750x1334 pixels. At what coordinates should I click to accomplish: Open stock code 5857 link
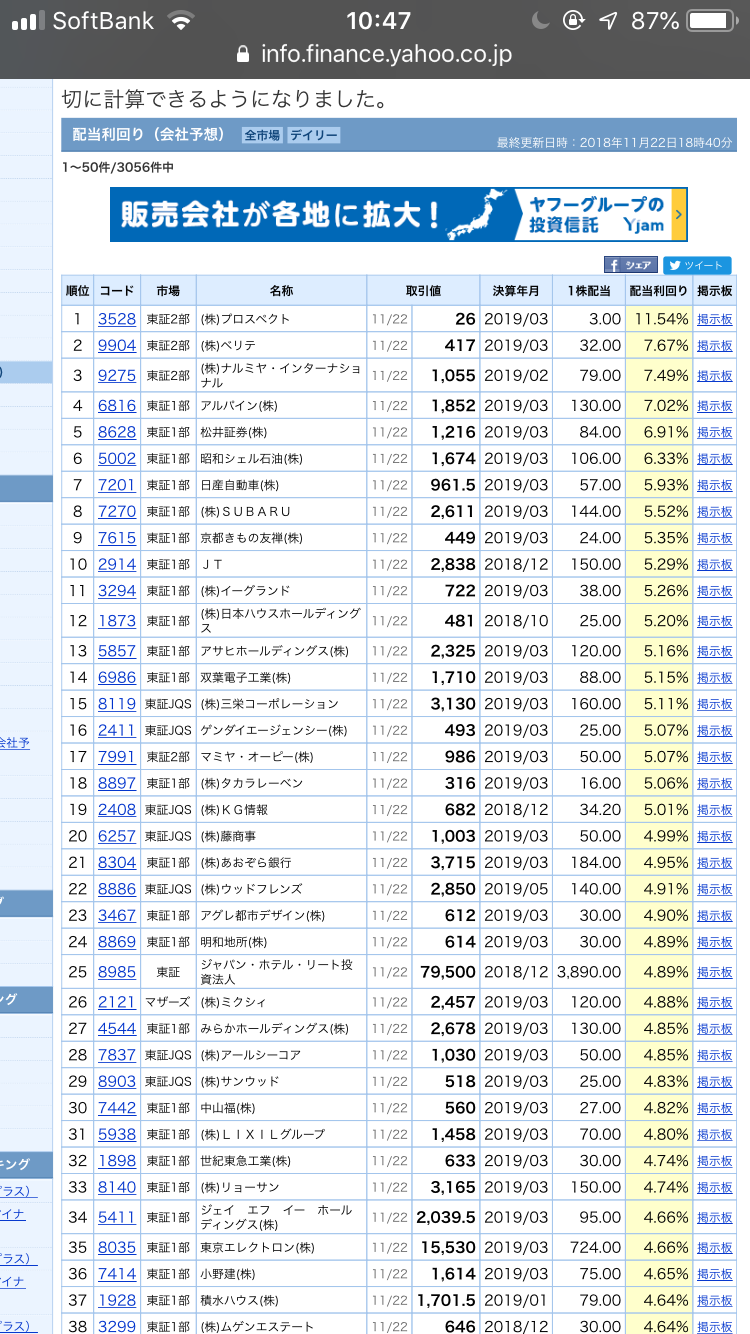[117, 651]
